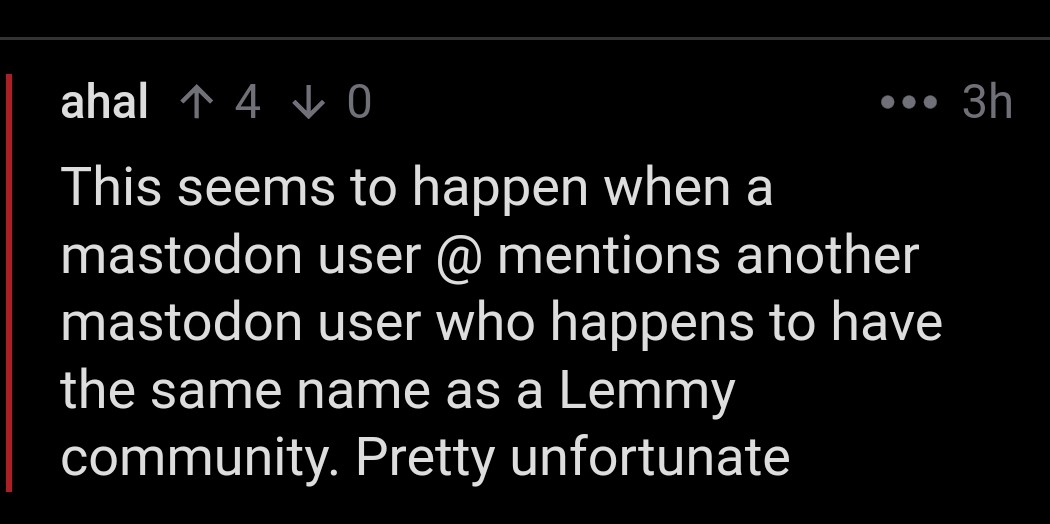The height and width of the screenshot is (524, 1050).
Task: Tap the word 'Lemmy' in the comment
Action: (647, 393)
